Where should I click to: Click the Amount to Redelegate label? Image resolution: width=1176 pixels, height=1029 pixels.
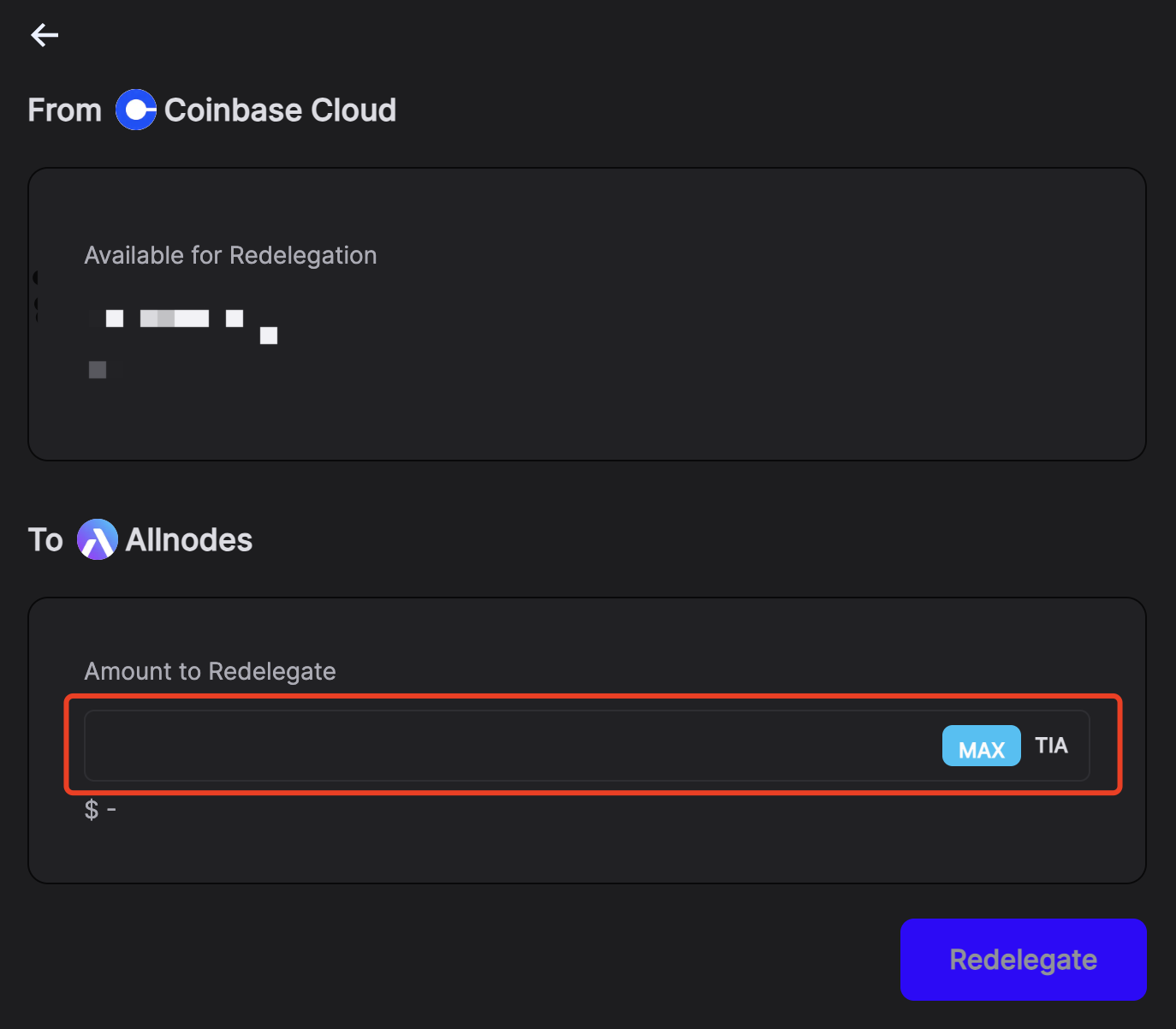coord(210,671)
